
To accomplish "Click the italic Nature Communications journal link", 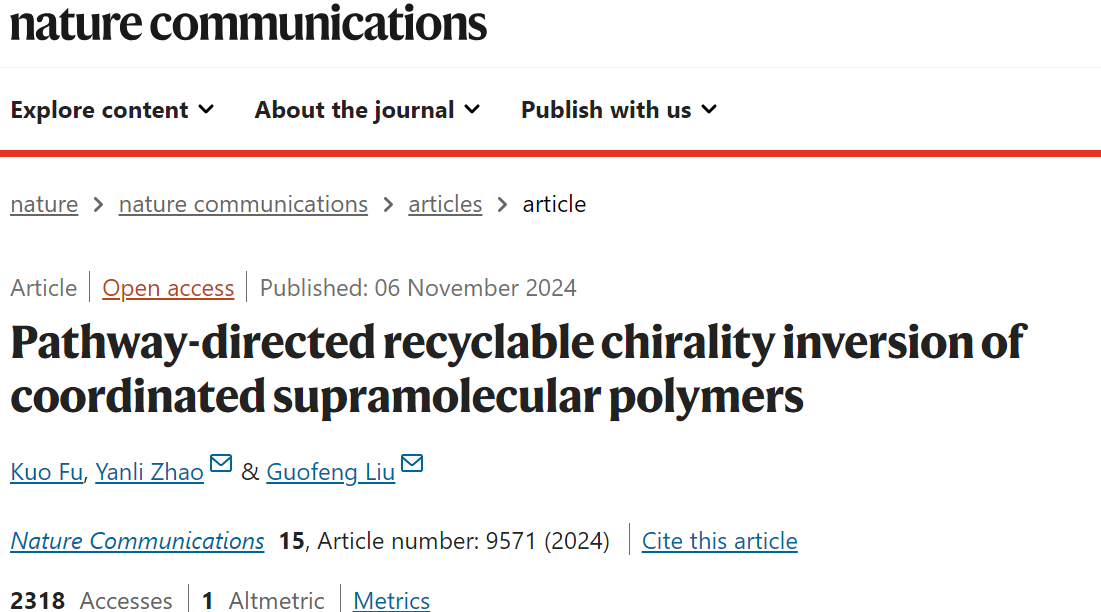I will pyautogui.click(x=138, y=541).
